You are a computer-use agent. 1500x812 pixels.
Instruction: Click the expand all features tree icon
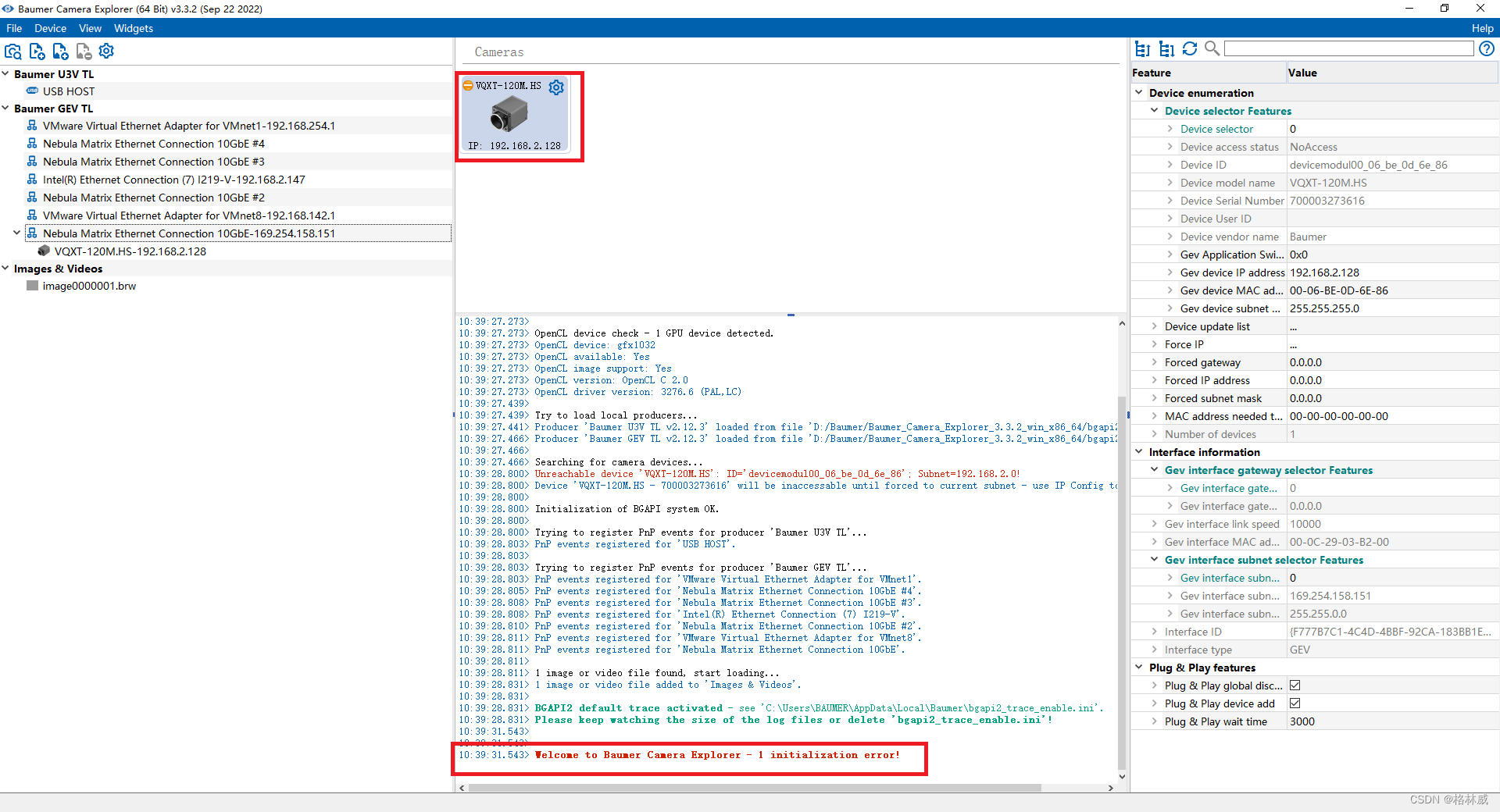pyautogui.click(x=1142, y=49)
